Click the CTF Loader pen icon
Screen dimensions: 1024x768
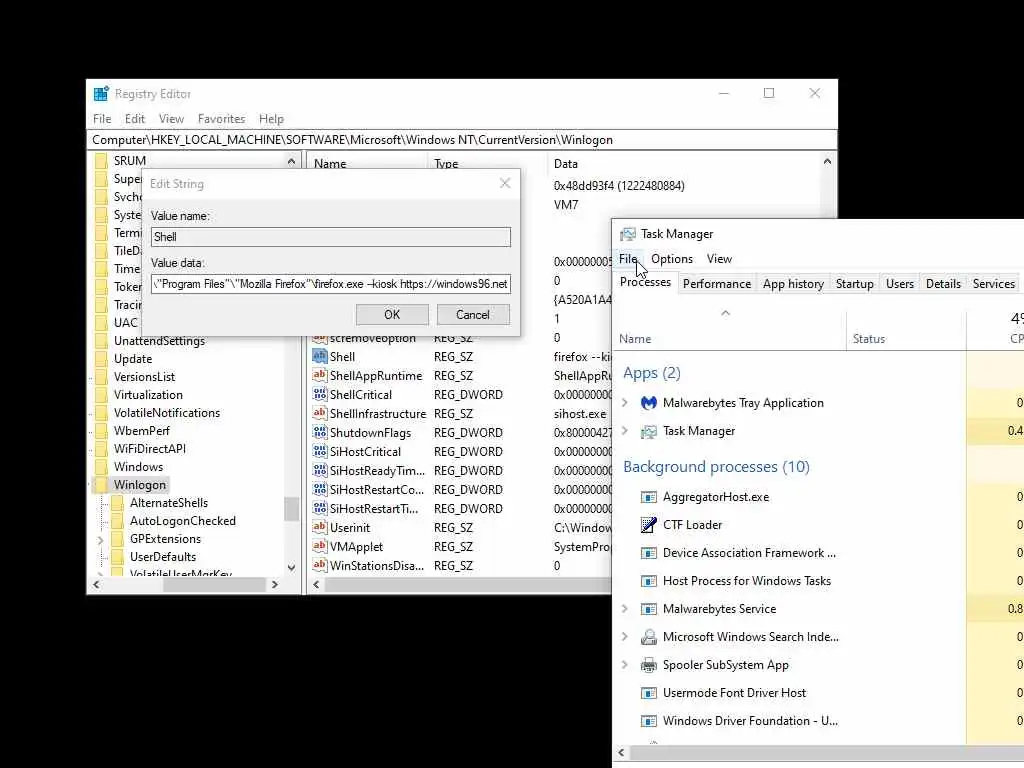coord(648,525)
